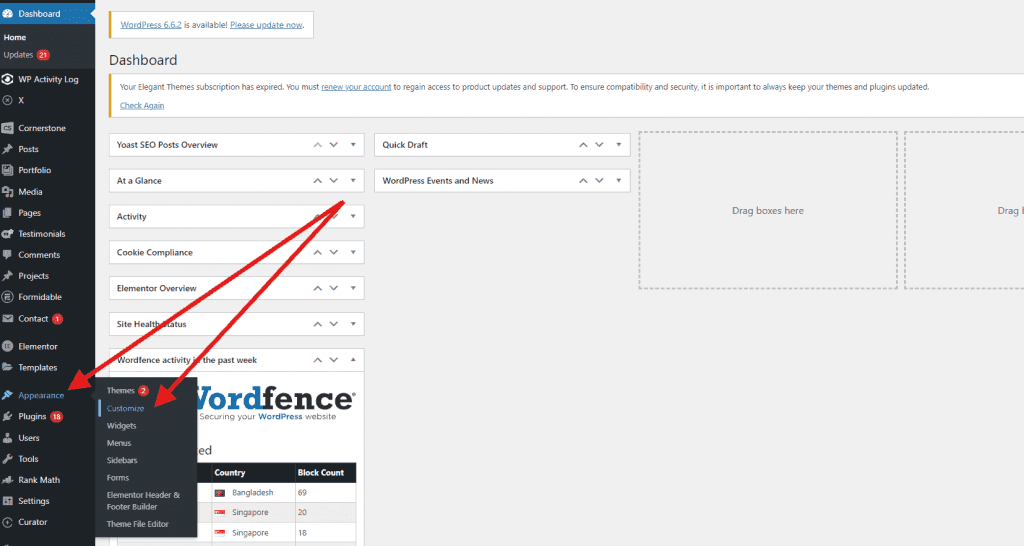Click the Please update now link
This screenshot has height=546, width=1024.
tap(266, 25)
